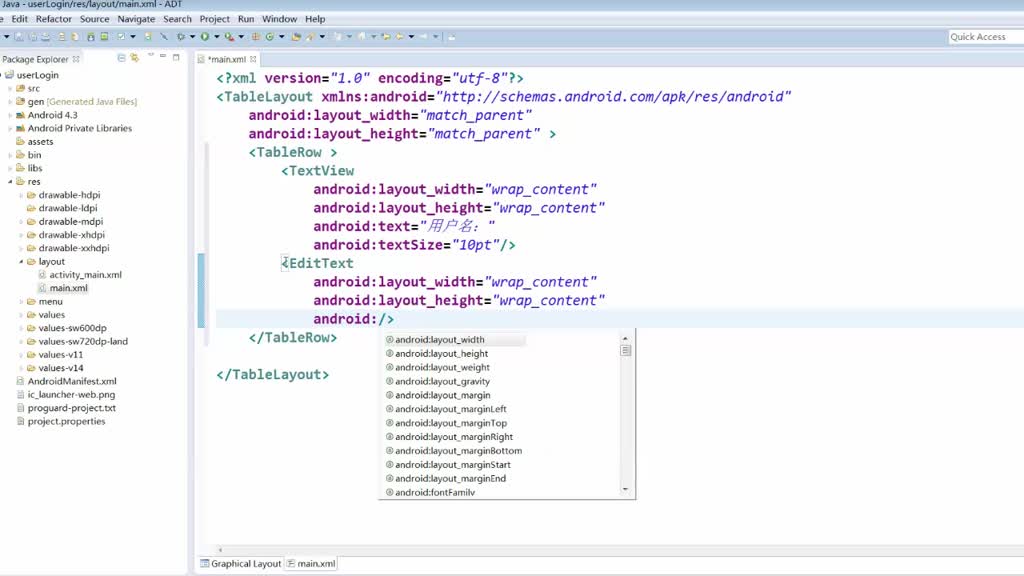The height and width of the screenshot is (576, 1024).
Task: Open the Source menu
Action: (x=95, y=19)
